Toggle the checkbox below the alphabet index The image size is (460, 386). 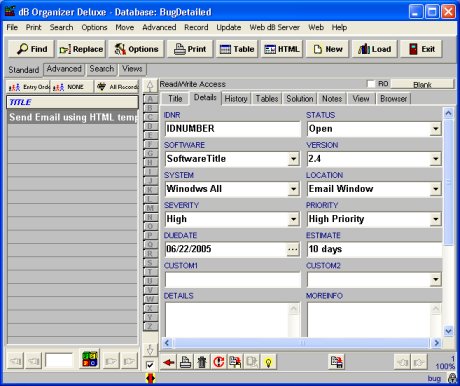click(150, 365)
